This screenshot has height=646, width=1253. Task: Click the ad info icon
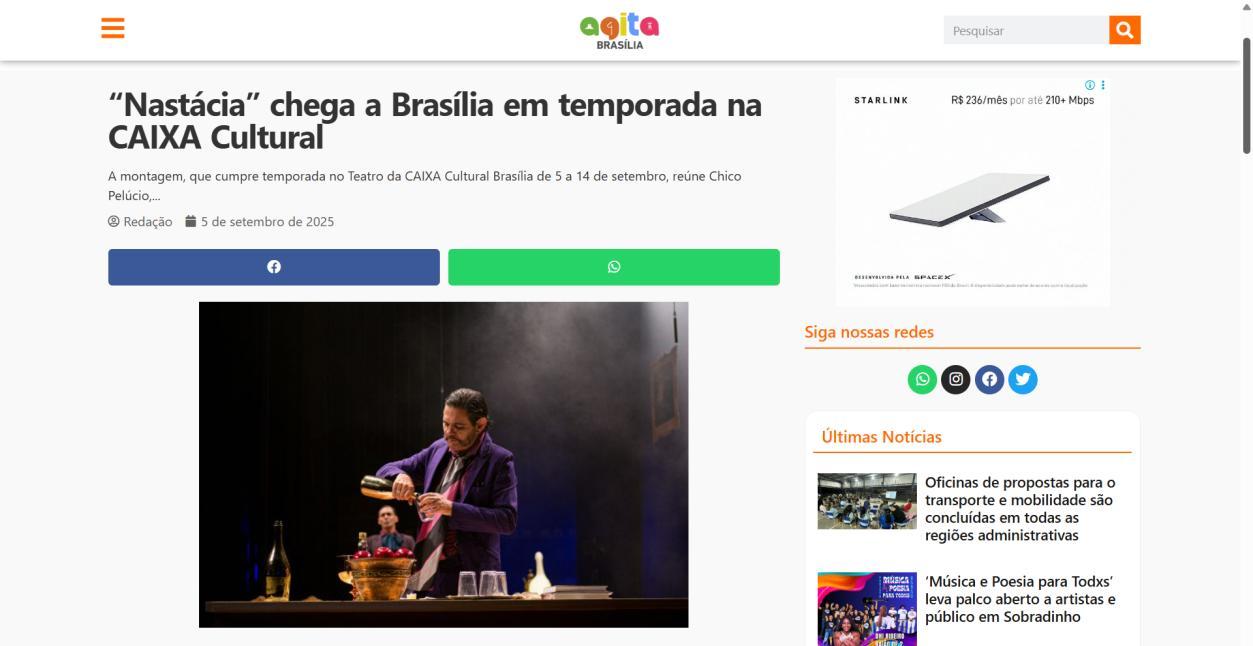(1090, 85)
